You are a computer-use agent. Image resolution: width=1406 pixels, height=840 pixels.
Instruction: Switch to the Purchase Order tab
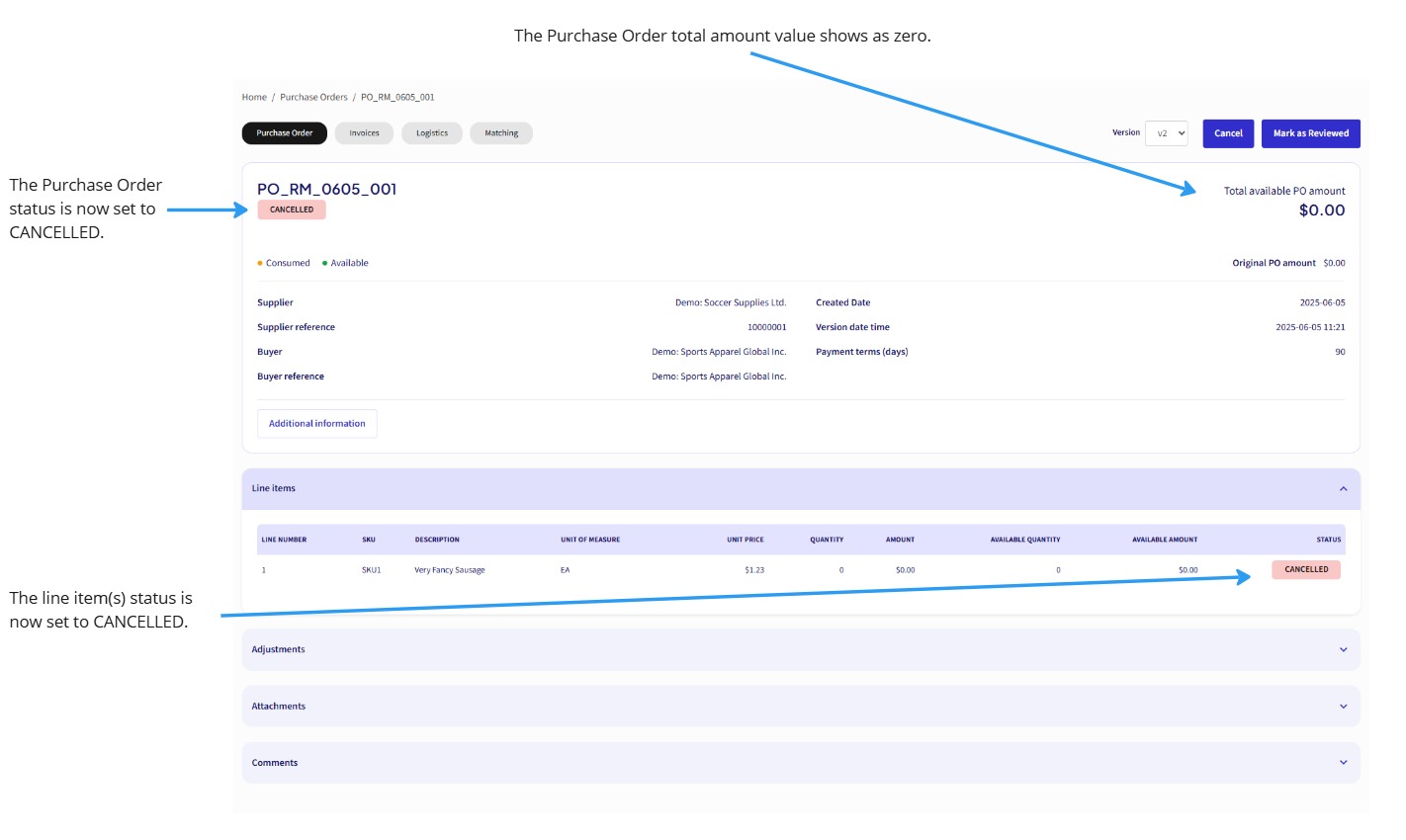click(284, 132)
